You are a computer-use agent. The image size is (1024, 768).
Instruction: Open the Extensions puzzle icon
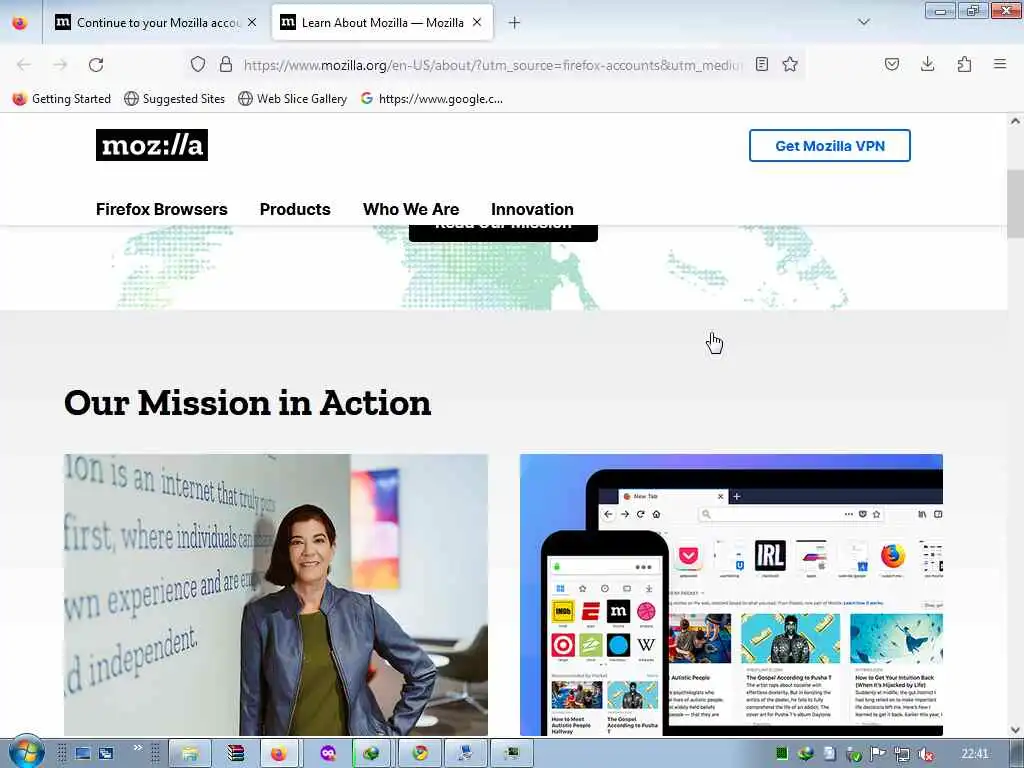[x=964, y=64]
